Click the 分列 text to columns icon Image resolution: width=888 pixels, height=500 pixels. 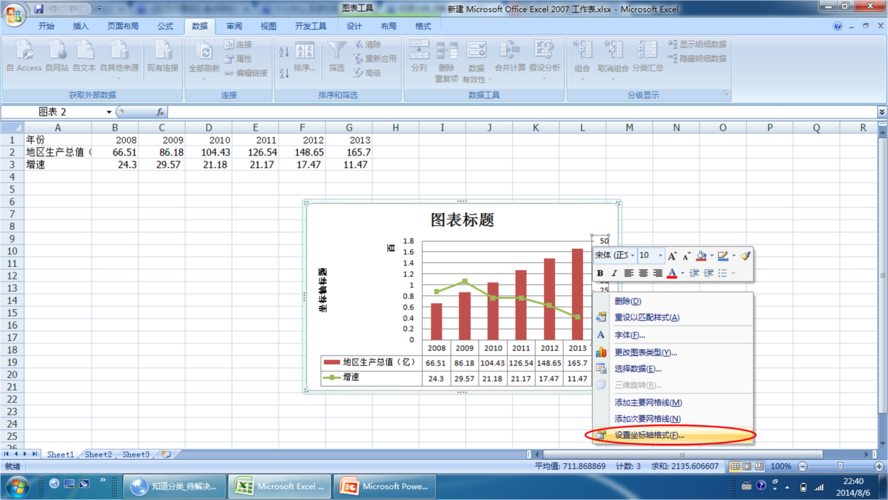pyautogui.click(x=419, y=57)
